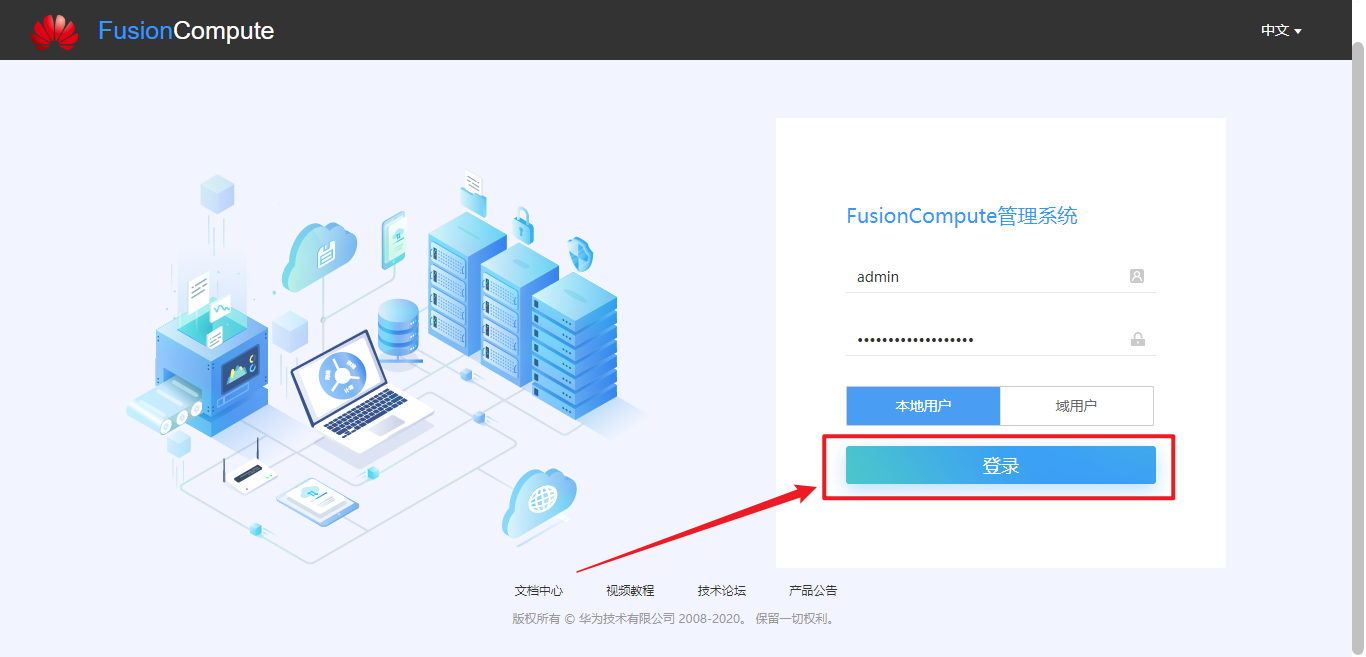
Task: Click the globe cloud illustration icon
Action: [540, 502]
